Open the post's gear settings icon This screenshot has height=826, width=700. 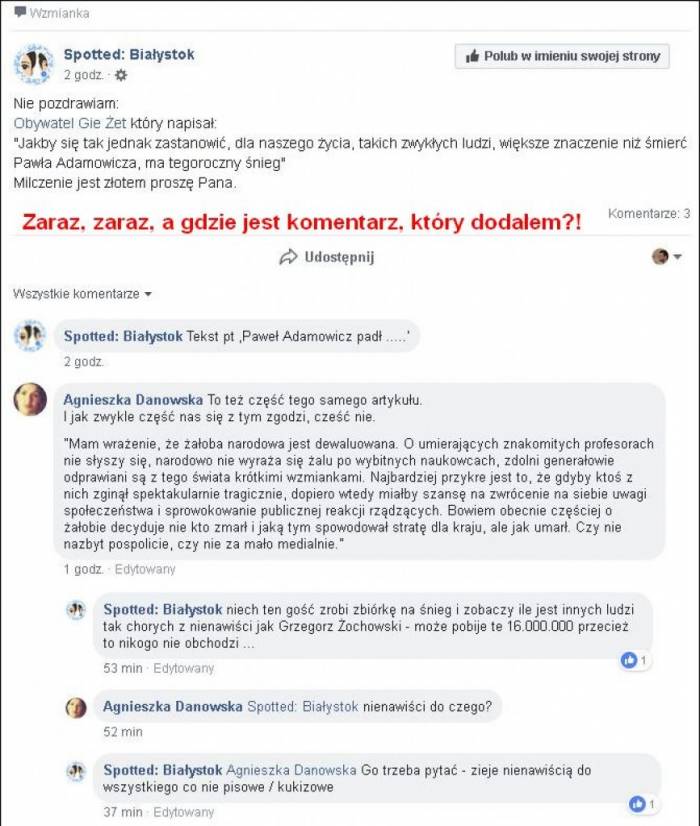click(121, 75)
